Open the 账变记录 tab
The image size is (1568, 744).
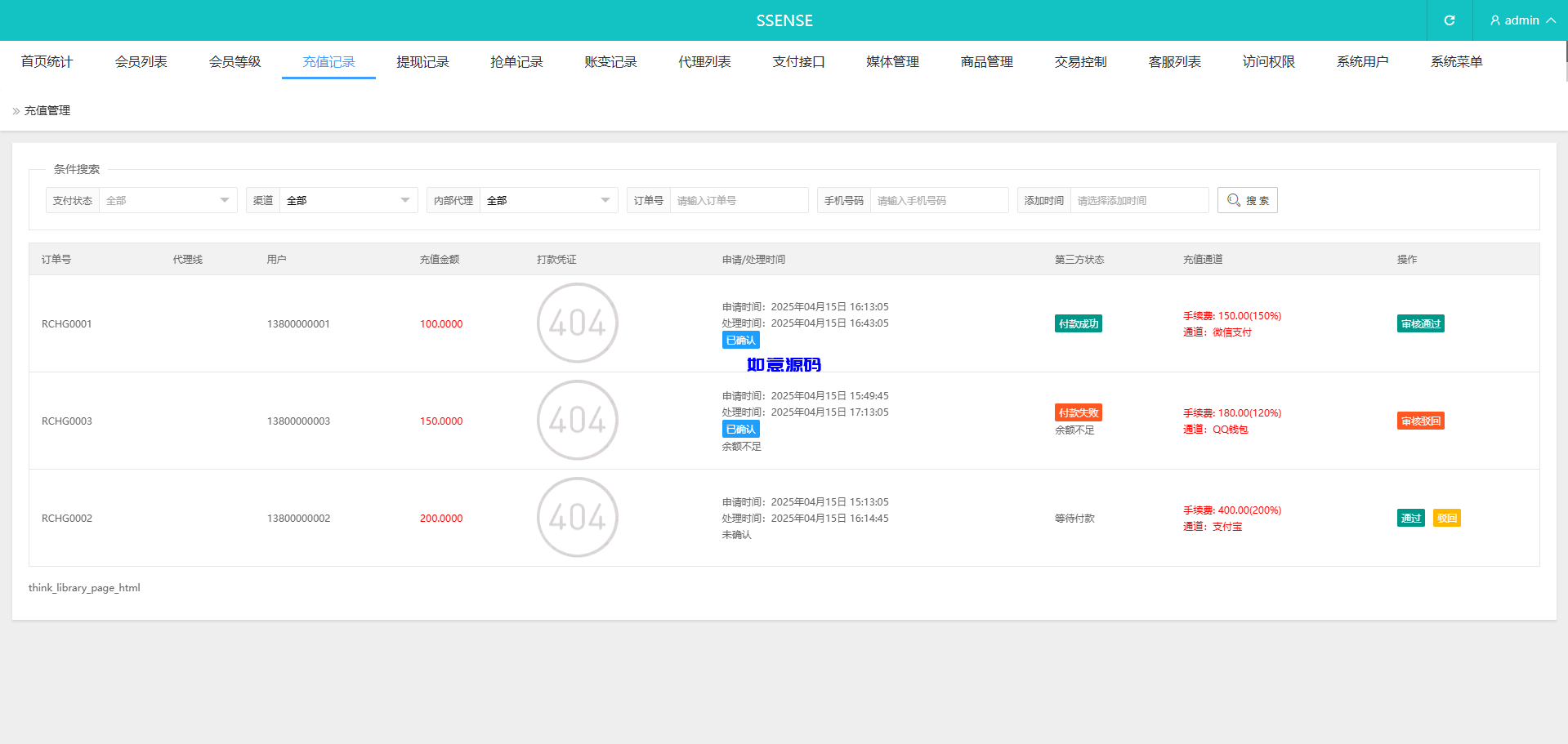[x=610, y=62]
